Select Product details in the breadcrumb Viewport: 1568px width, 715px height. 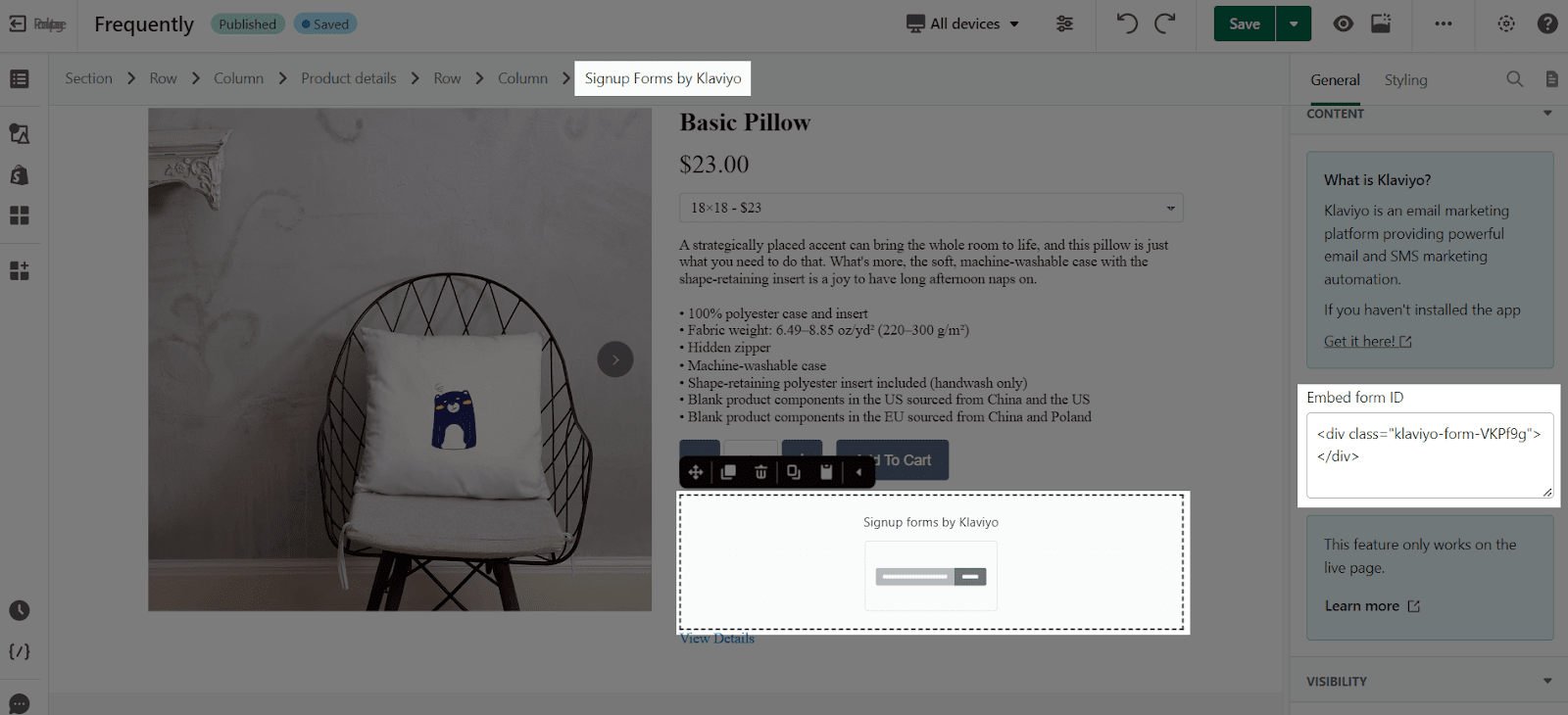[x=349, y=78]
